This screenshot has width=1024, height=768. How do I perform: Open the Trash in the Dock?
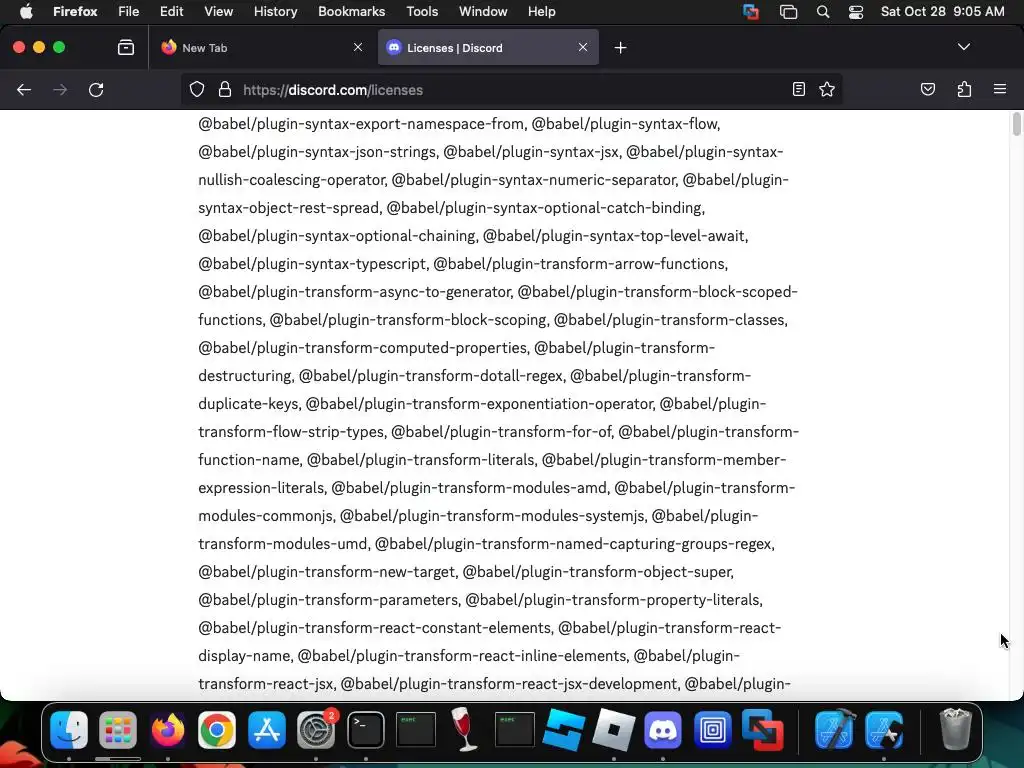point(955,729)
